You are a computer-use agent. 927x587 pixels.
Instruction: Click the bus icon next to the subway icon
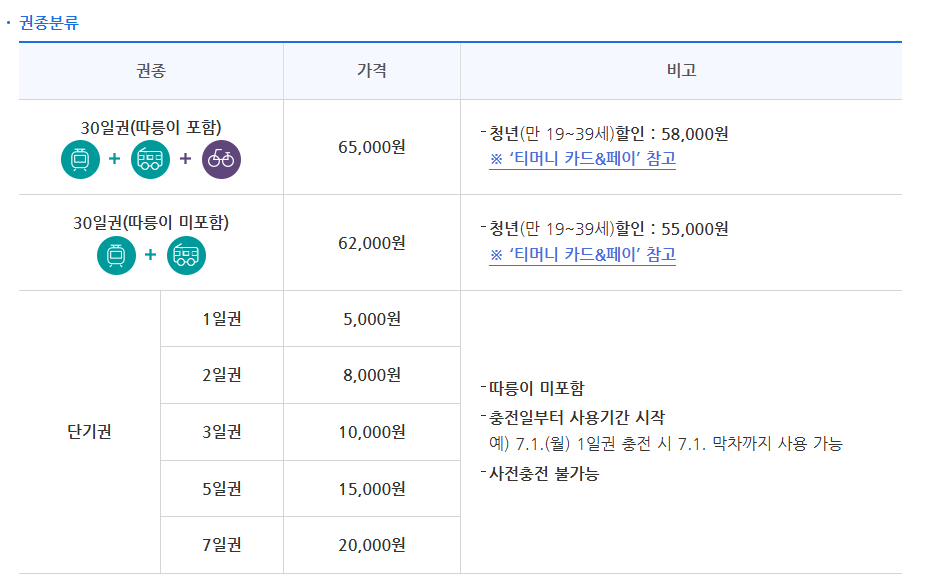tap(151, 159)
